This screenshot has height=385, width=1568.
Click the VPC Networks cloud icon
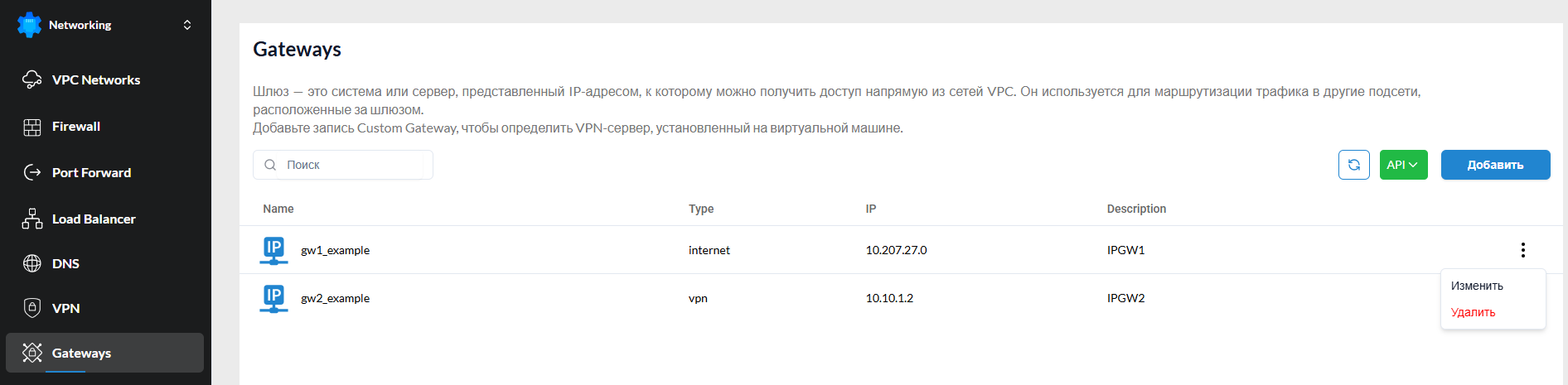coord(32,79)
